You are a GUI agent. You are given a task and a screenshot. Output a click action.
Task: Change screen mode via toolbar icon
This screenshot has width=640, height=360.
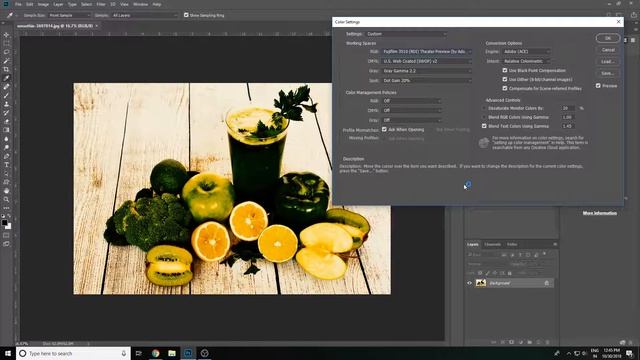click(6, 244)
